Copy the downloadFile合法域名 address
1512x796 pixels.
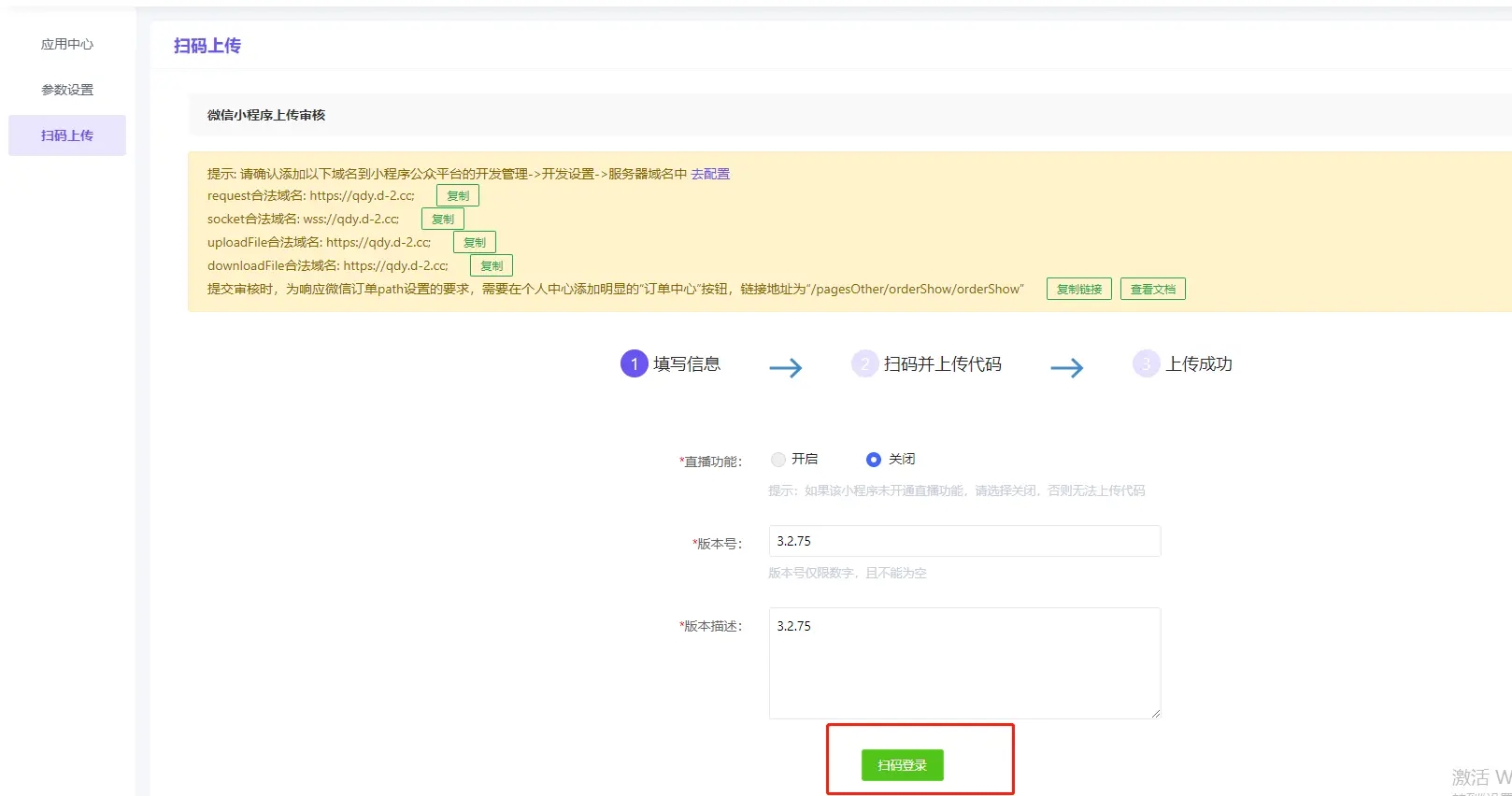[x=492, y=266]
